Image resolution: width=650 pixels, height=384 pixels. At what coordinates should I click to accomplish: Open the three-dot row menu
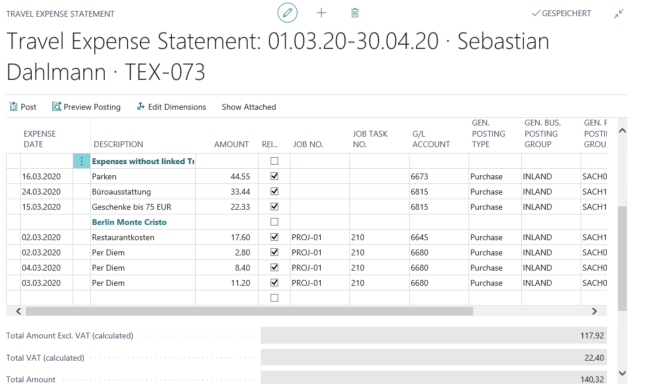[81, 161]
